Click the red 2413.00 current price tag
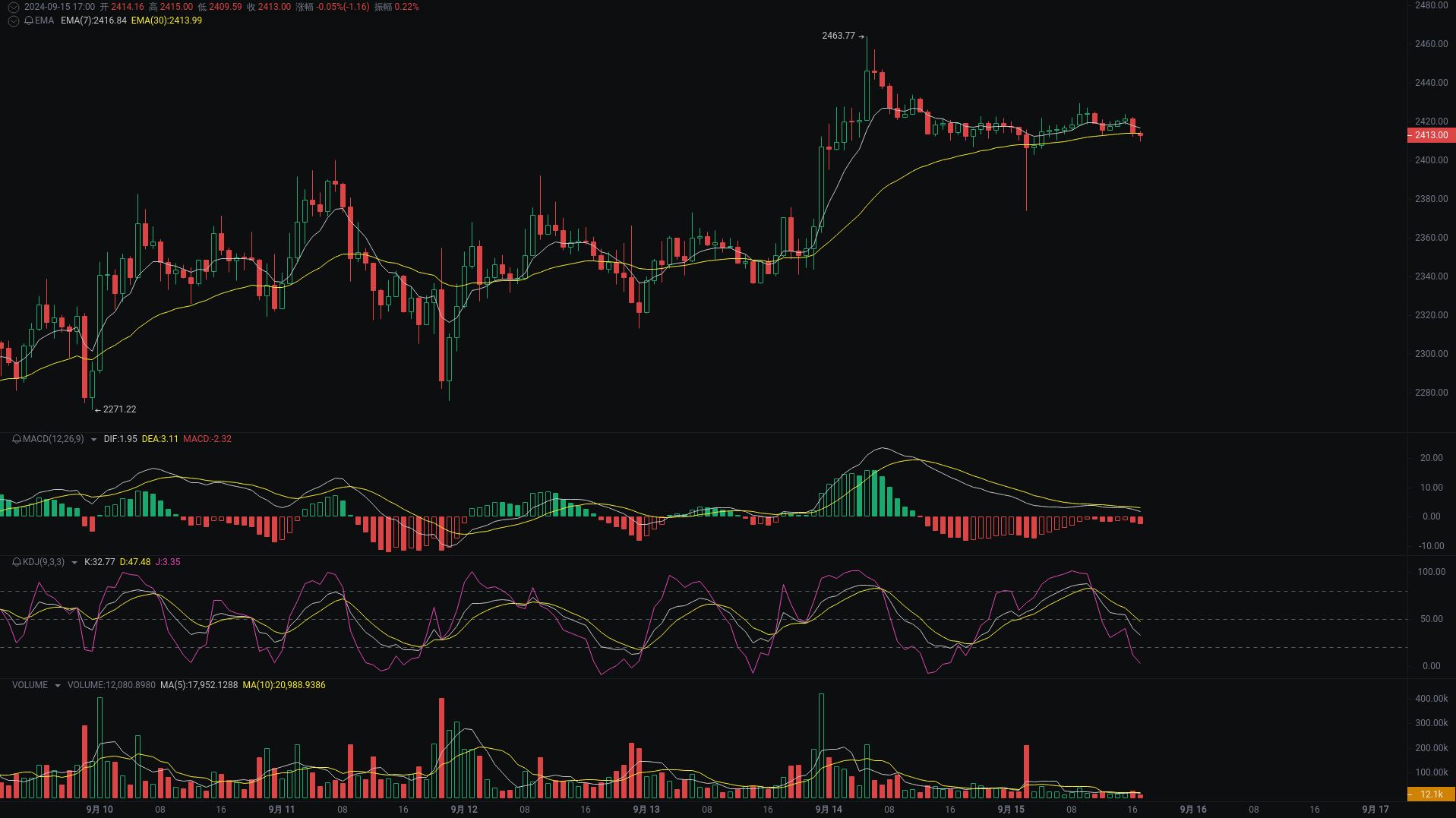This screenshot has height=818, width=1456. tap(1431, 135)
